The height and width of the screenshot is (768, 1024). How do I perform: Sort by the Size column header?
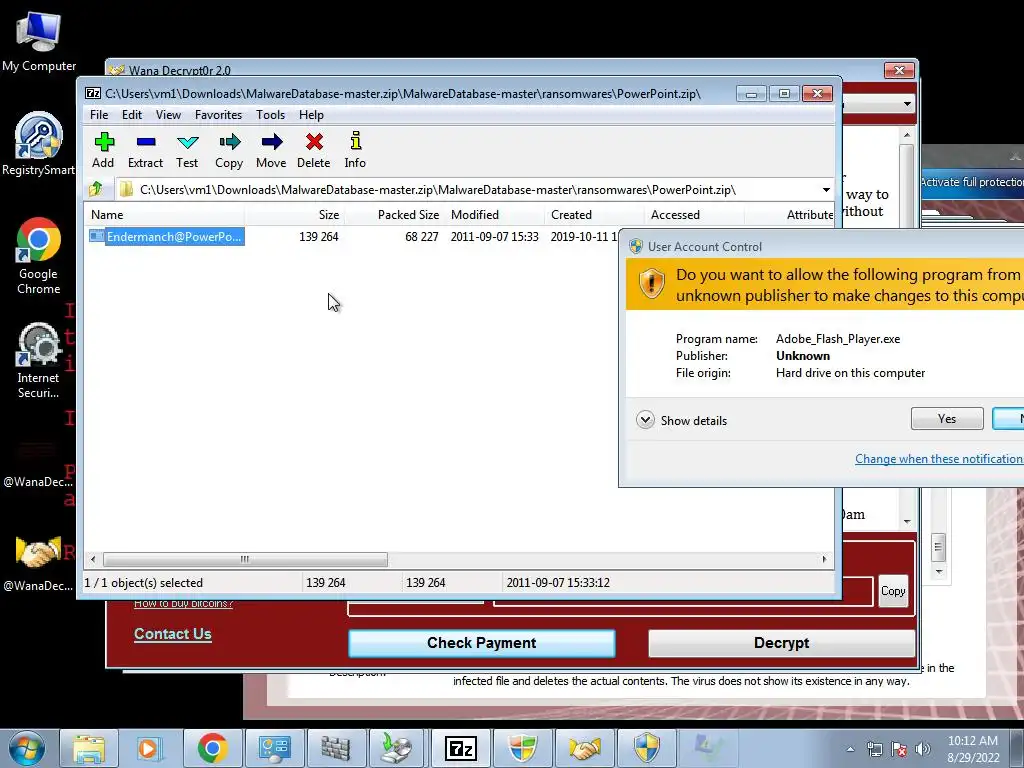[x=295, y=215]
